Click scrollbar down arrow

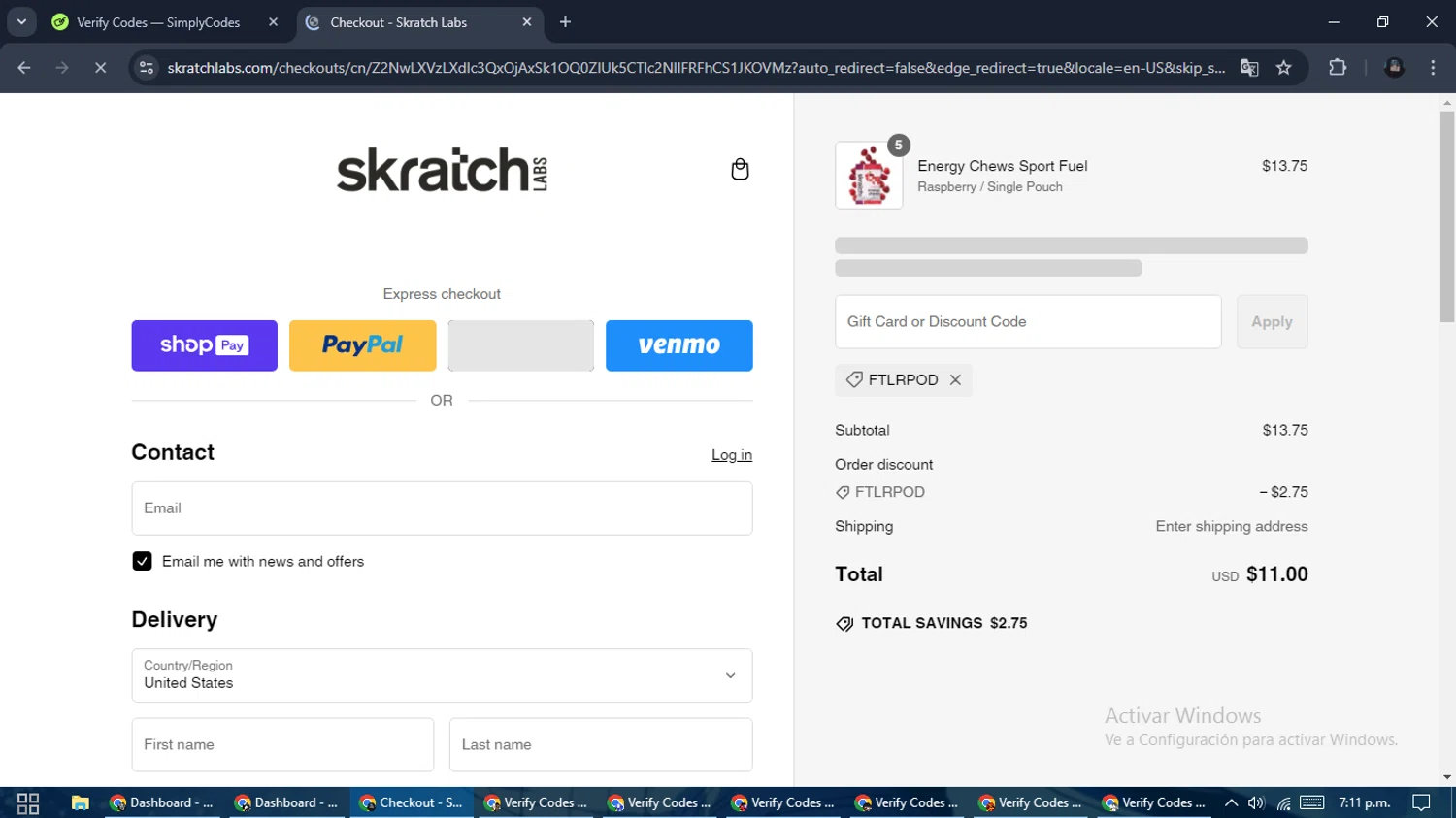coord(1447,778)
